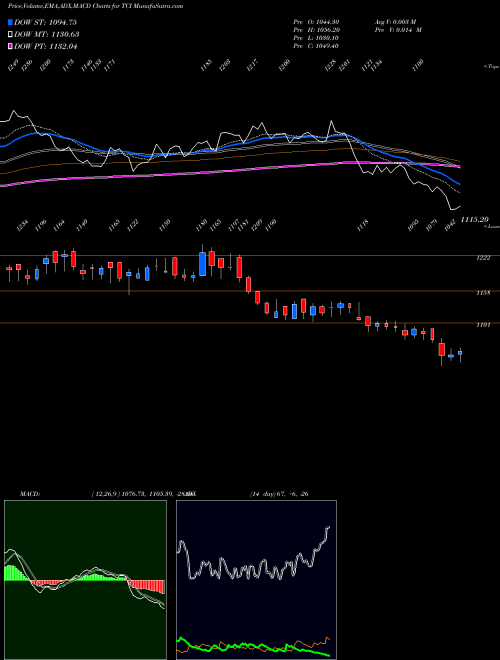Click the 1249 top label at chart start
This screenshot has width=500, height=660.
coord(13,65)
